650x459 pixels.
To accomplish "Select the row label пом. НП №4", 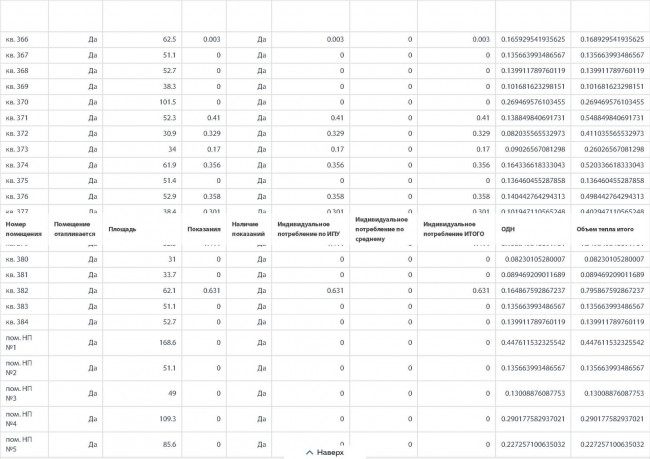I will [x=19, y=419].
